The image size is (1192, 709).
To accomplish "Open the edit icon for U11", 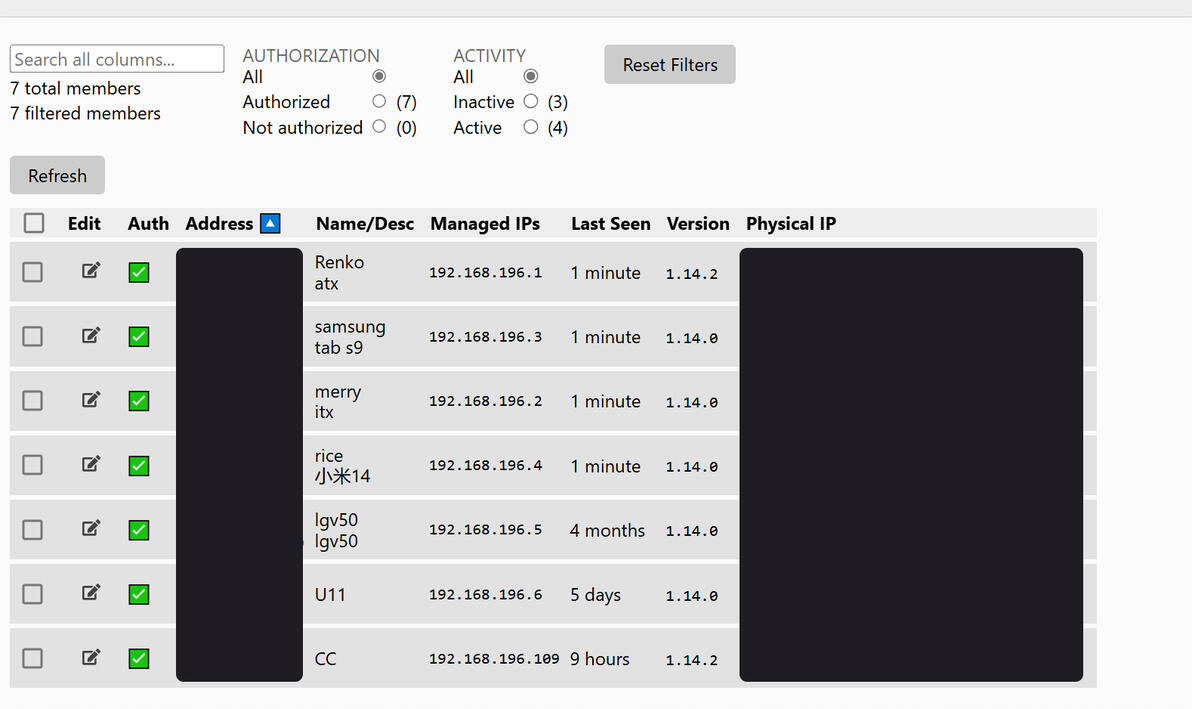I will [x=91, y=593].
